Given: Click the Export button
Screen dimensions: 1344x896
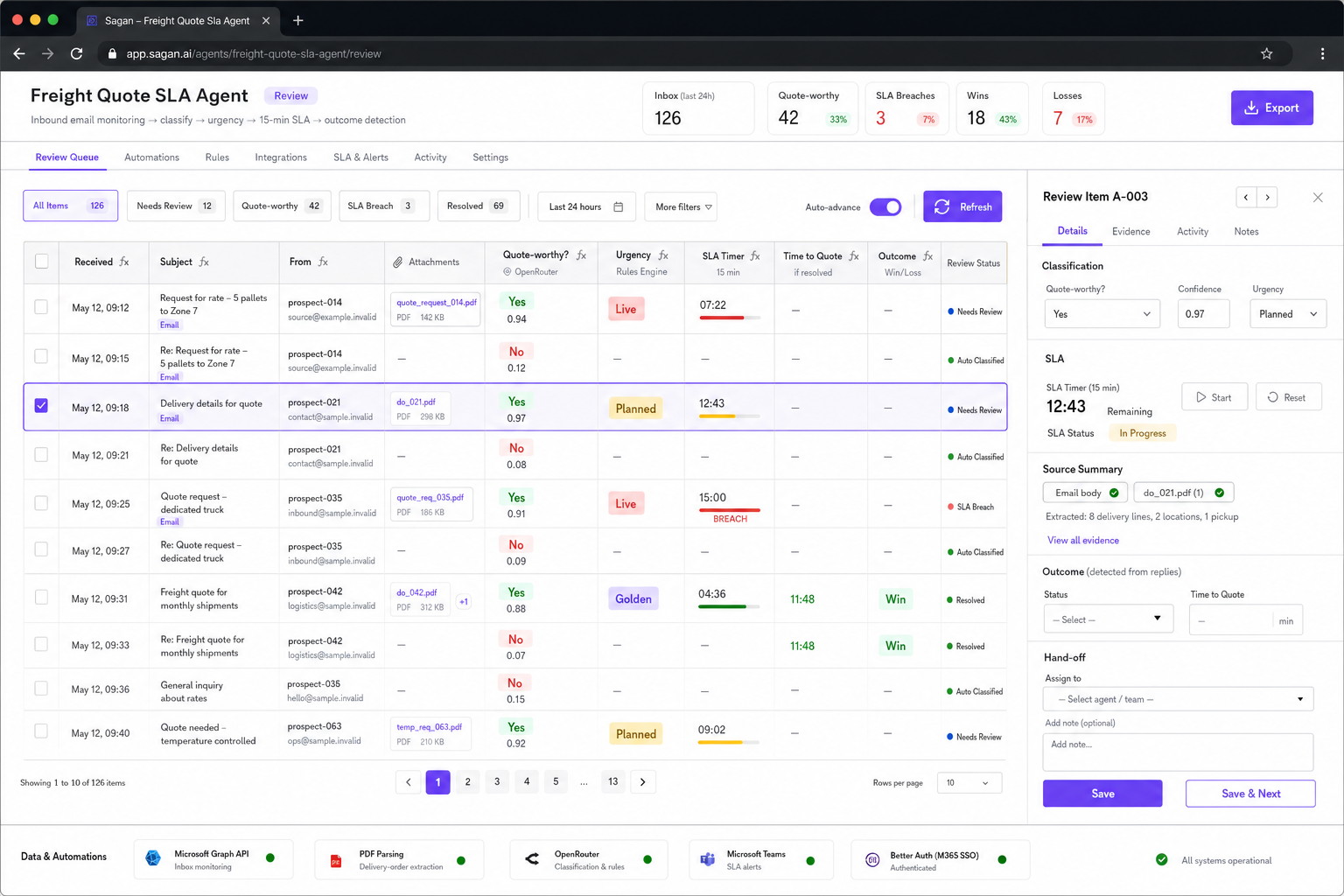Looking at the screenshot, I should point(1271,108).
